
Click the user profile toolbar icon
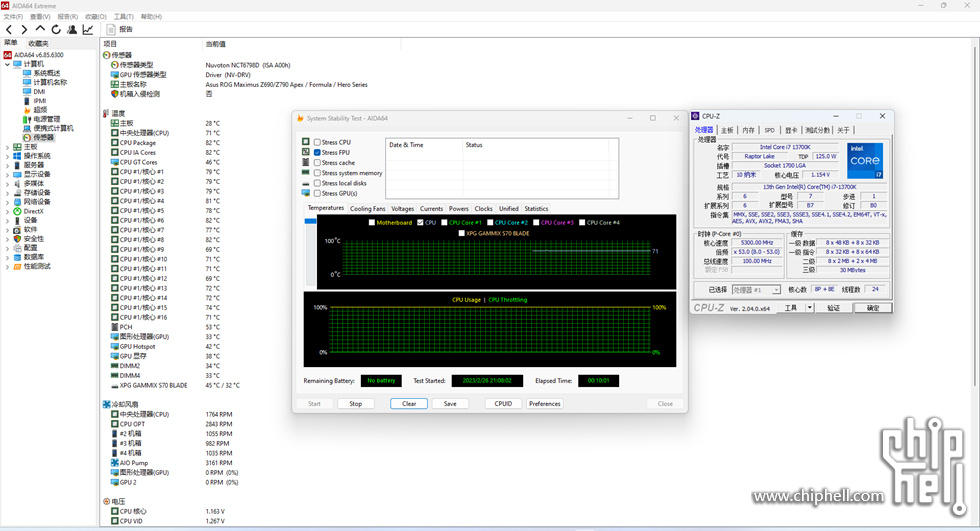pyautogui.click(x=72, y=30)
